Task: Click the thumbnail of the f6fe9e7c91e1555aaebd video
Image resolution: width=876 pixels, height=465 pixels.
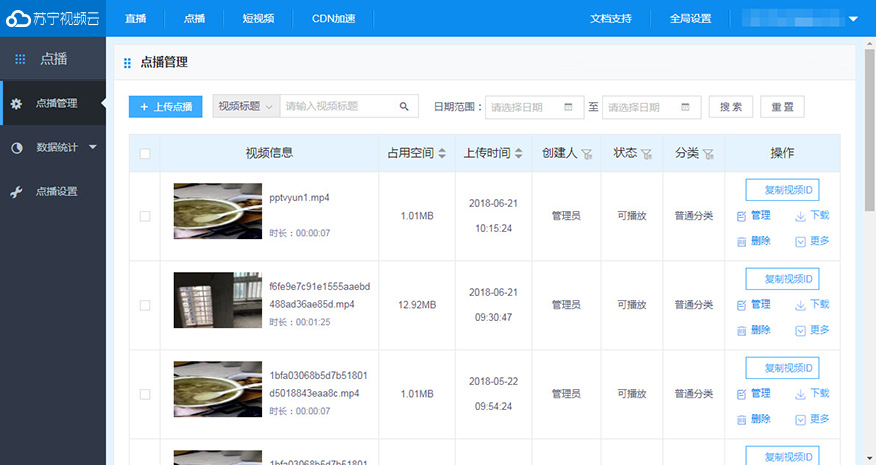Action: [x=218, y=300]
